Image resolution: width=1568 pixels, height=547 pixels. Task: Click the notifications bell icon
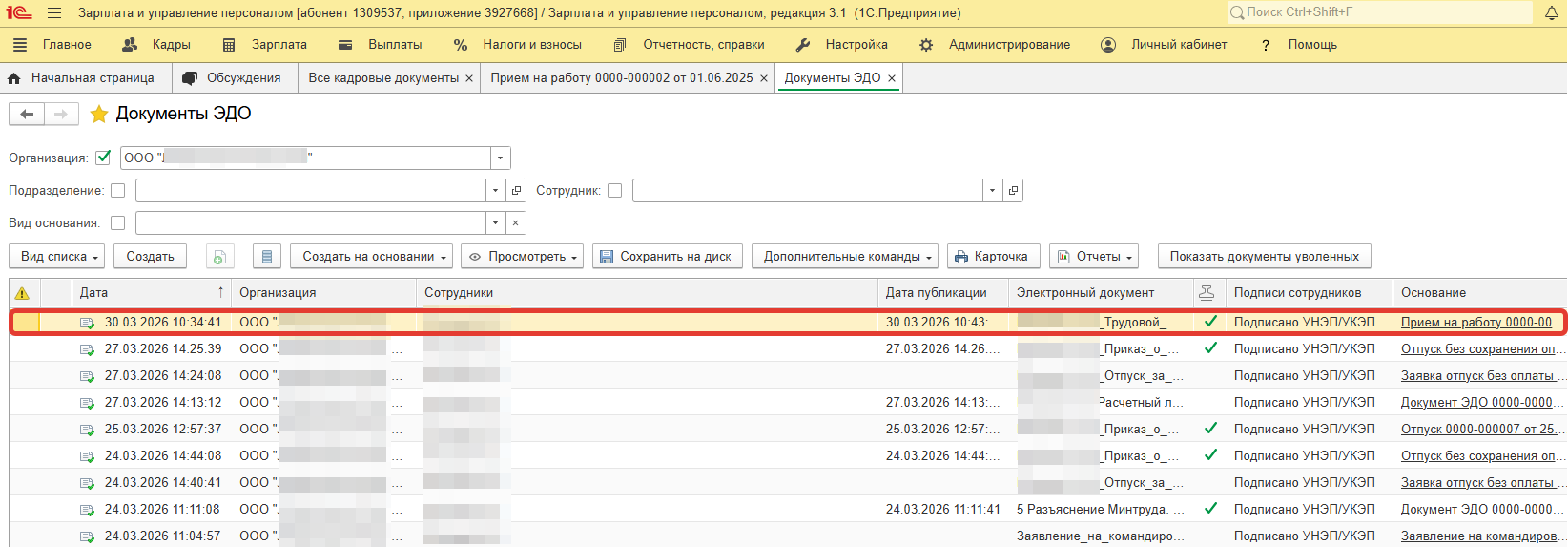(1551, 12)
